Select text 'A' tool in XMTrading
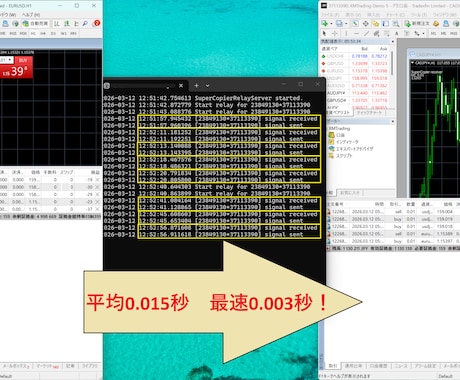The width and height of the screenshot is (460, 380). point(397,33)
